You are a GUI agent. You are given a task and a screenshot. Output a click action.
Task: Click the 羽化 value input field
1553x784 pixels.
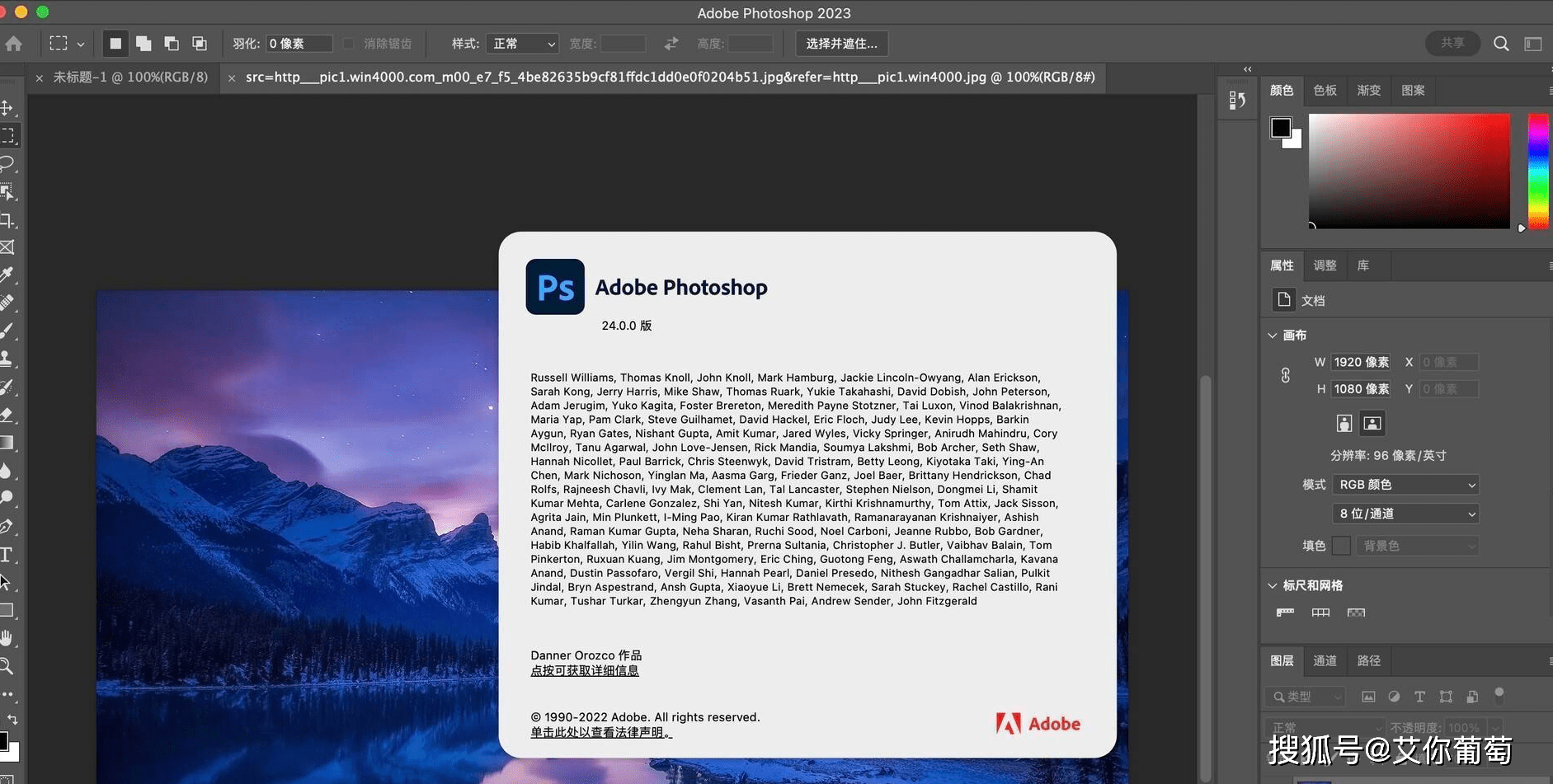point(297,43)
